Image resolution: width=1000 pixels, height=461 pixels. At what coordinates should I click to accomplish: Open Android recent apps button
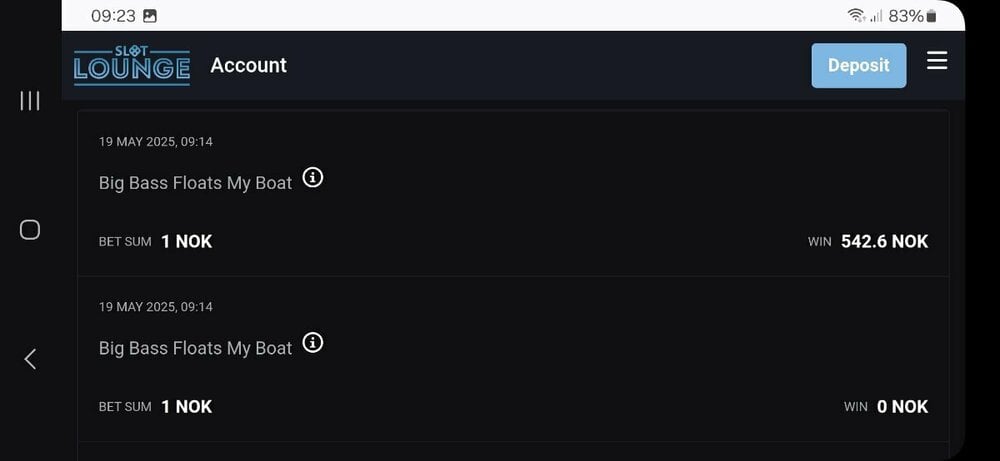(30, 100)
